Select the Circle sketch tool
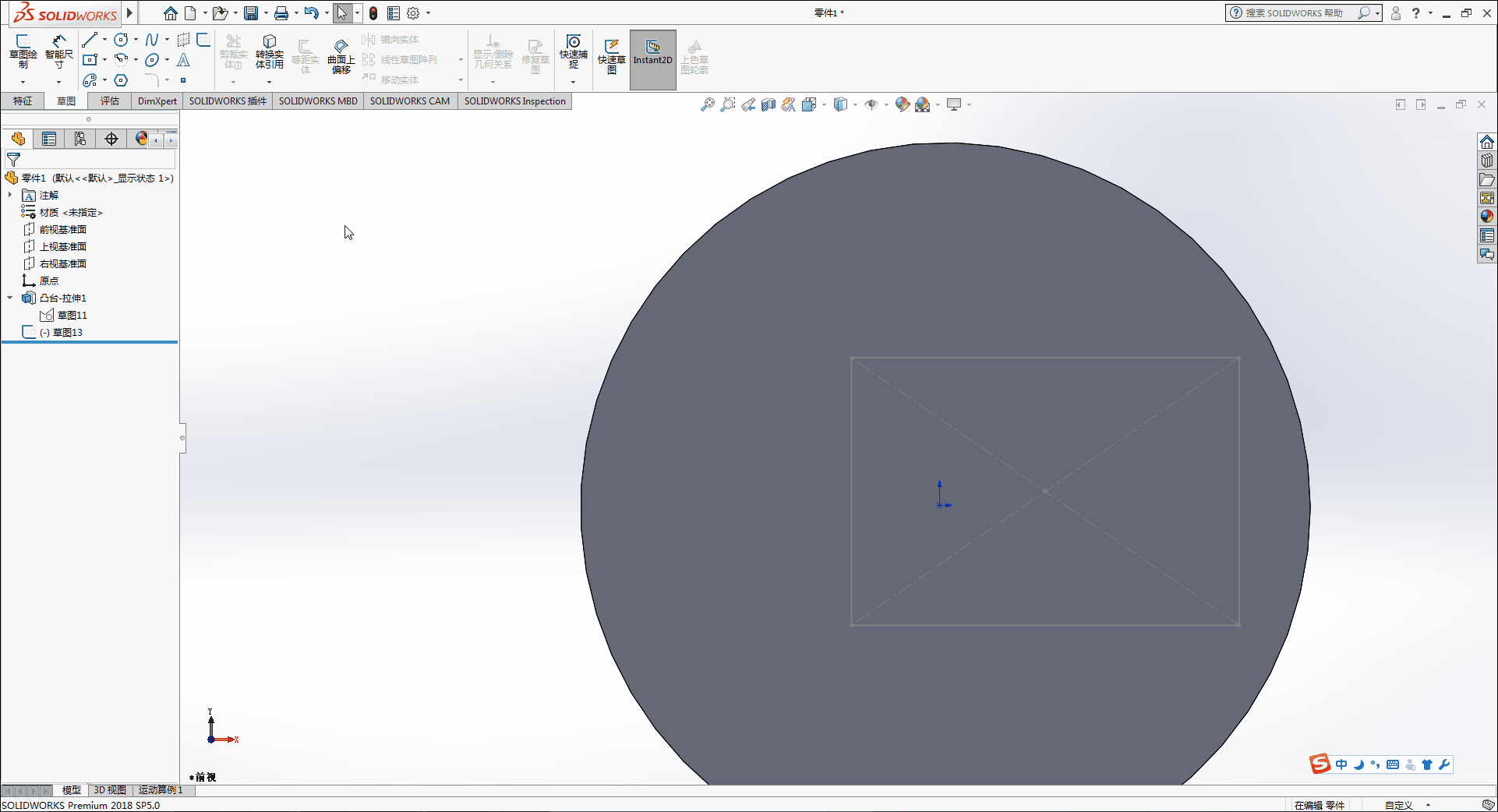The height and width of the screenshot is (812, 1498). [x=121, y=40]
